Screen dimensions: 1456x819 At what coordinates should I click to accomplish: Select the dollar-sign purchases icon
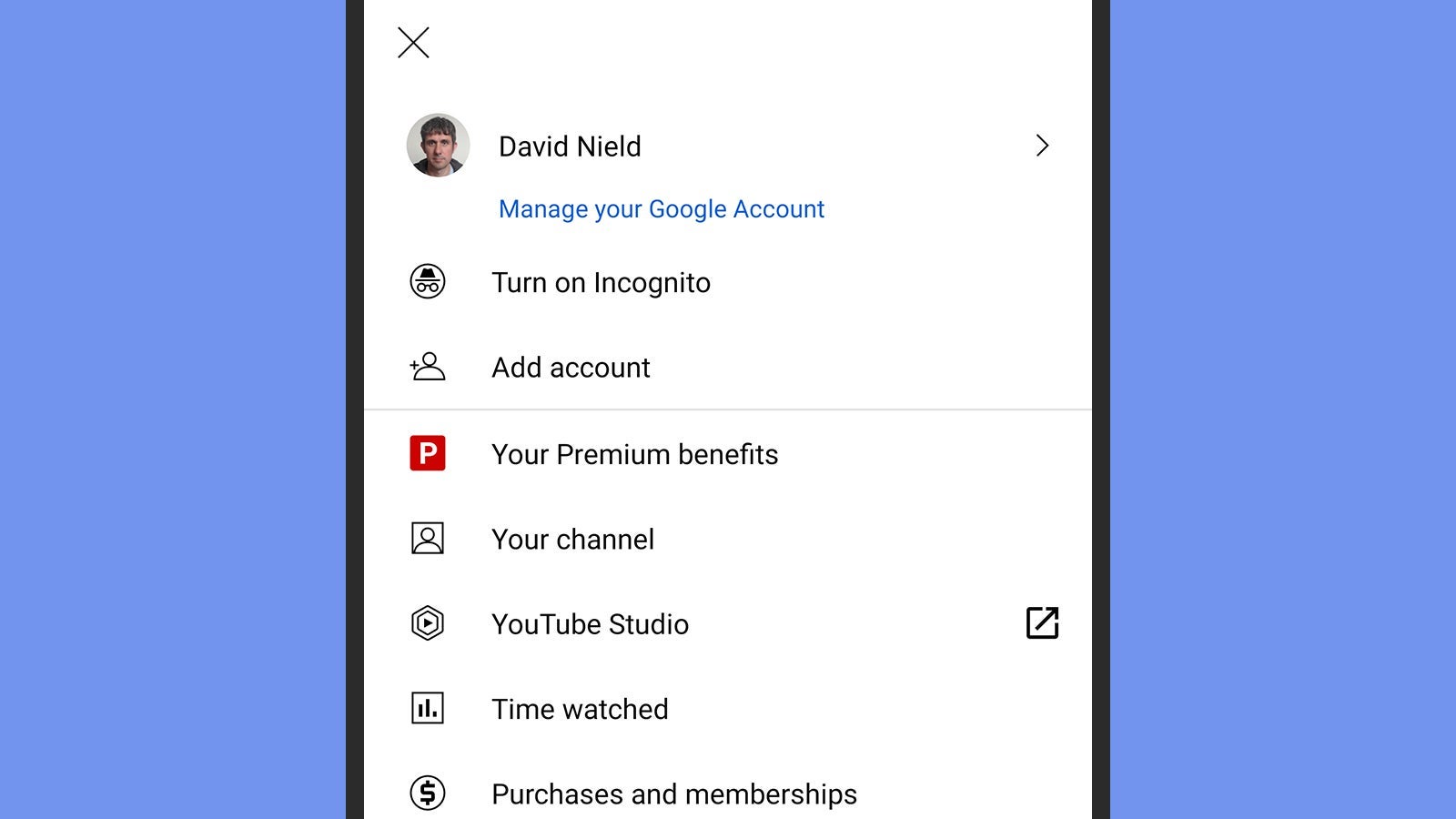click(429, 793)
